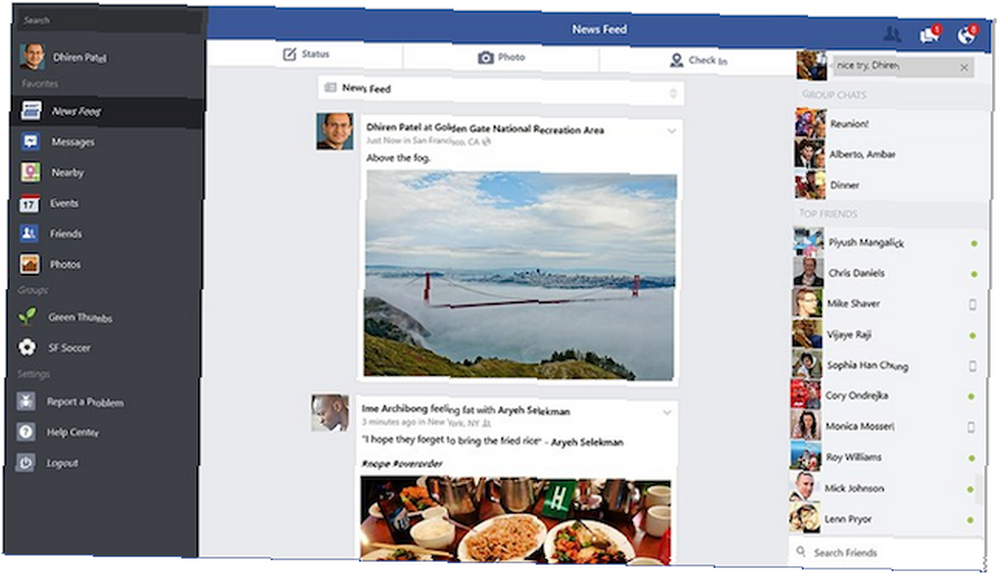The height and width of the screenshot is (574, 1000).
Task: Click Monica Mosseri mobile status icon
Action: pyautogui.click(x=971, y=427)
